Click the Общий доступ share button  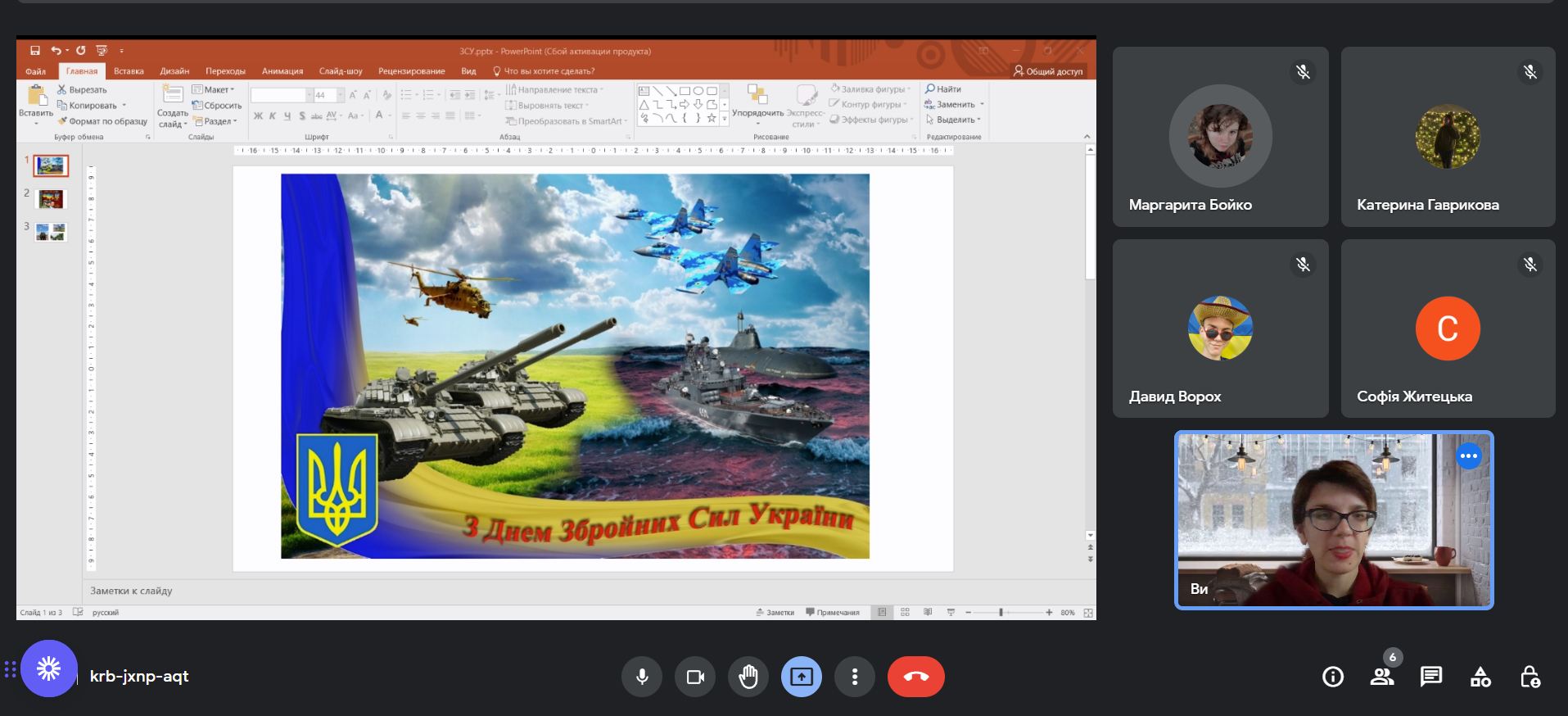click(x=1048, y=71)
